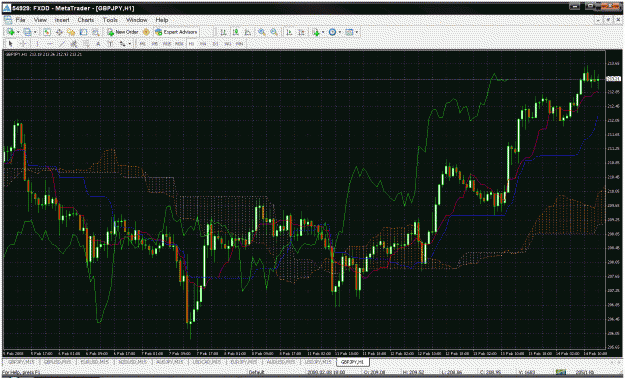Open the indicators list icon
This screenshot has height=378, width=625.
316,32
